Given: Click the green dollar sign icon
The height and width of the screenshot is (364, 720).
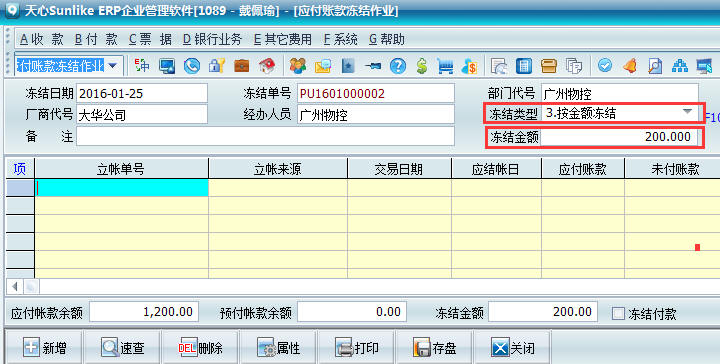Looking at the screenshot, I should 422,66.
